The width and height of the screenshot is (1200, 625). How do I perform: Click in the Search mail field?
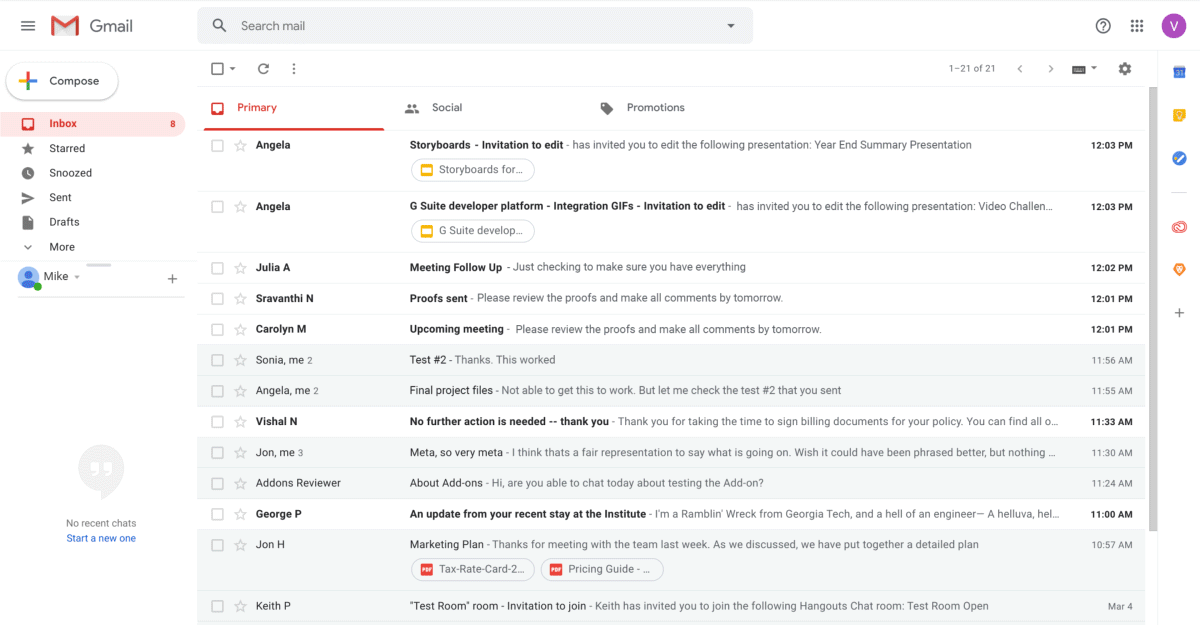coord(470,26)
